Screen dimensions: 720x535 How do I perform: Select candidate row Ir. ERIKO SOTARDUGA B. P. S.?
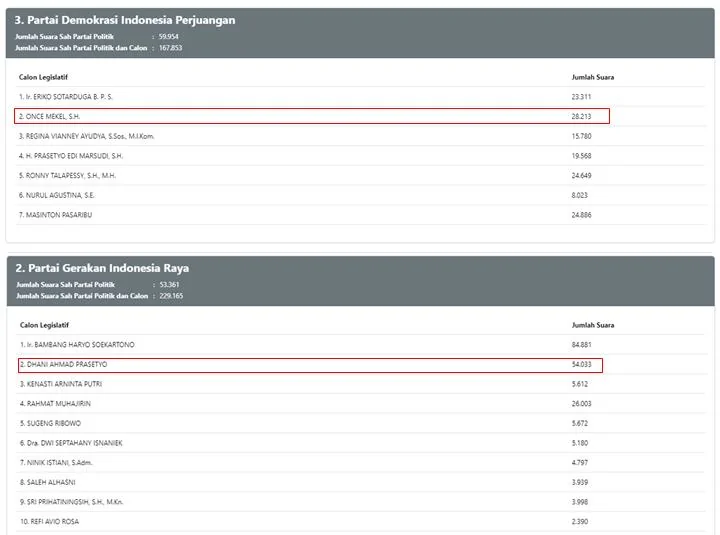(x=360, y=97)
